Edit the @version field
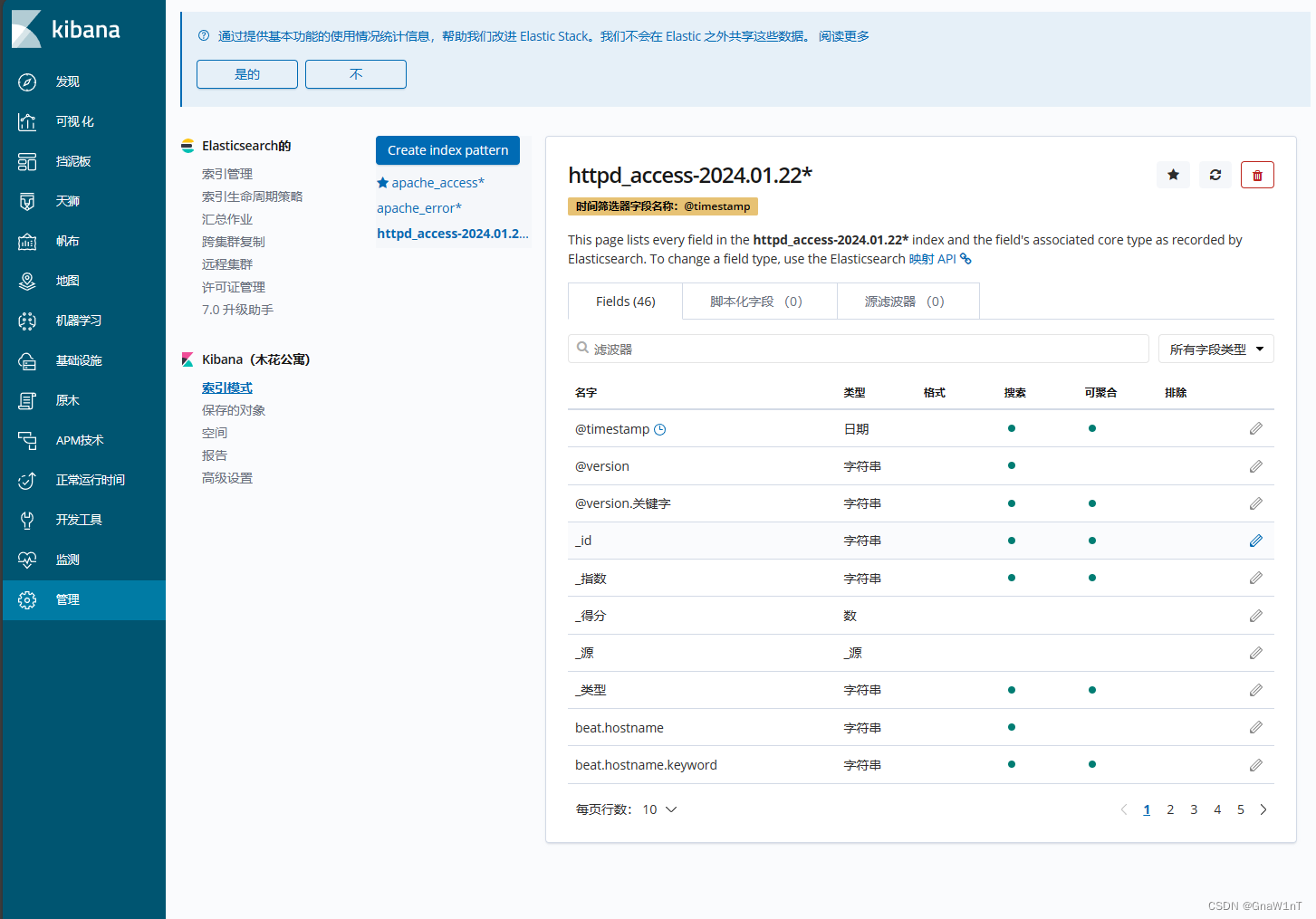The width and height of the screenshot is (1316, 919). [1256, 466]
